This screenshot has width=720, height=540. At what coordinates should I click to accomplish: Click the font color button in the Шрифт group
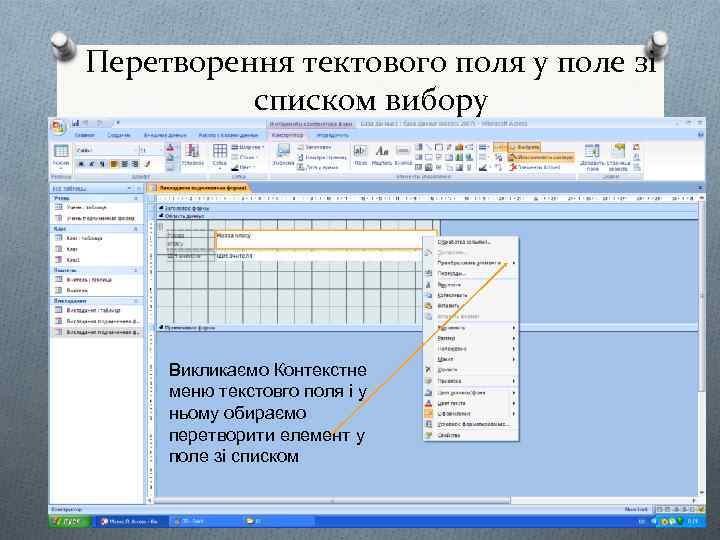pyautogui.click(x=170, y=148)
